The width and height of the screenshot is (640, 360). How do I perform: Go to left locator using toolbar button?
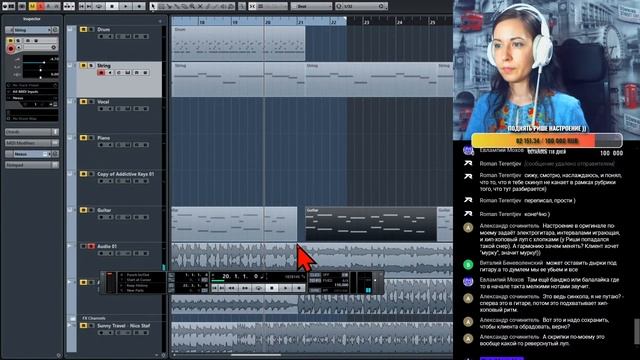click(x=81, y=6)
